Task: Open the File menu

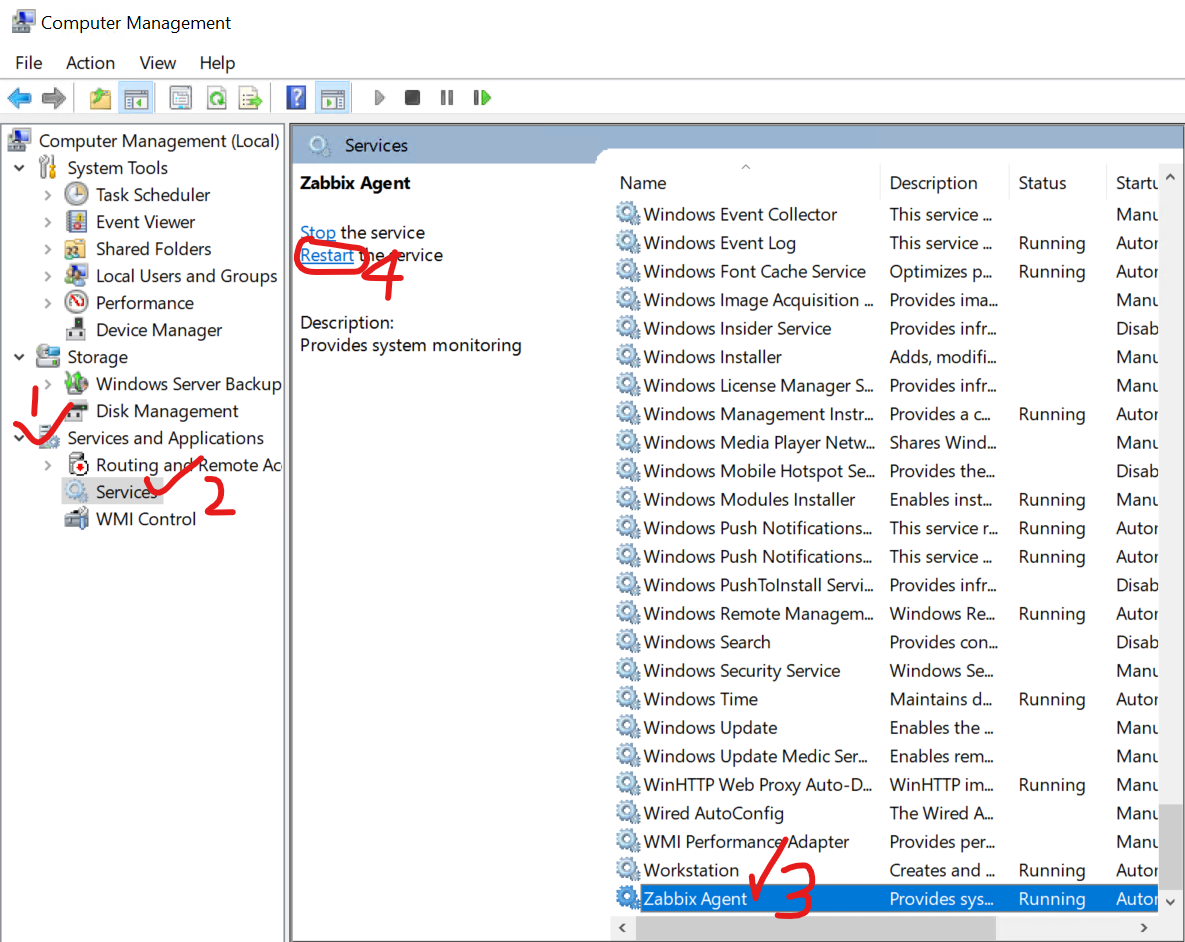Action: (x=29, y=63)
